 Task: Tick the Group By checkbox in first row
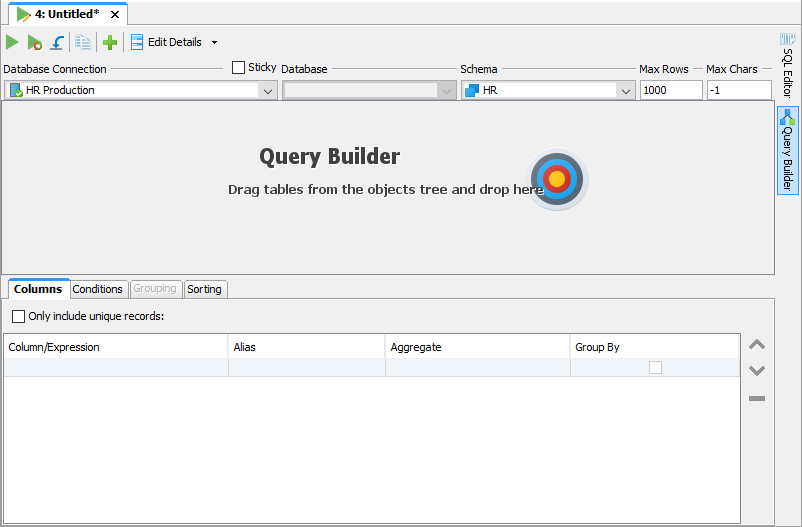pos(655,367)
